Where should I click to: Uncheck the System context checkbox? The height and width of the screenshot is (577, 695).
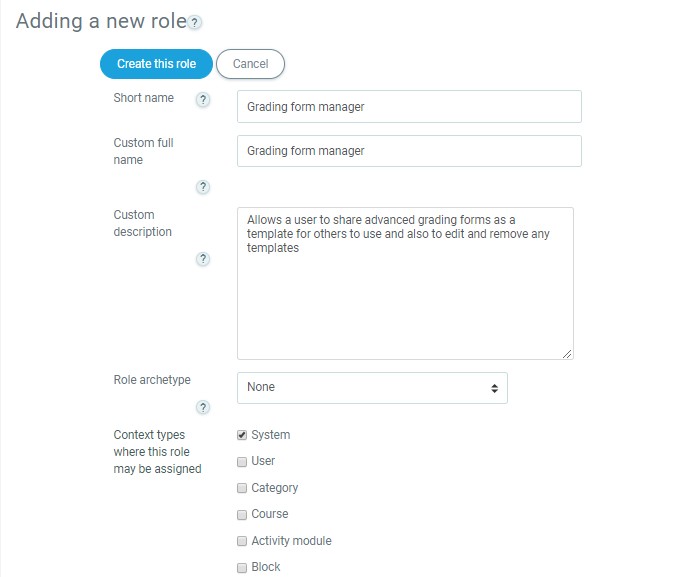tap(242, 435)
